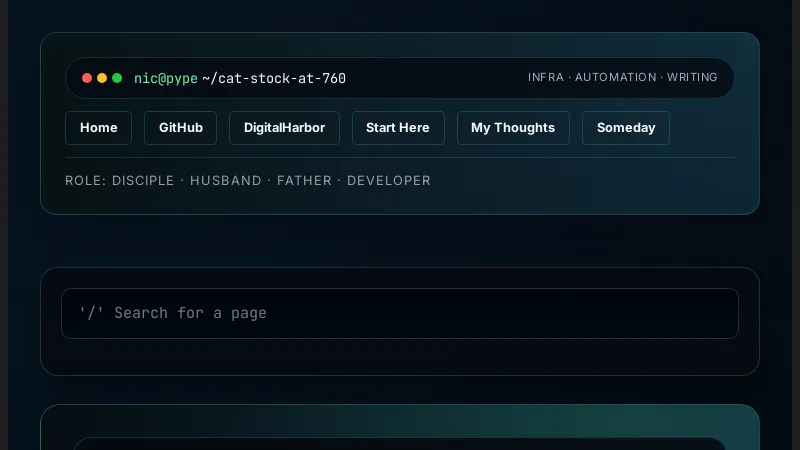Open the Someday nav link

(x=625, y=128)
